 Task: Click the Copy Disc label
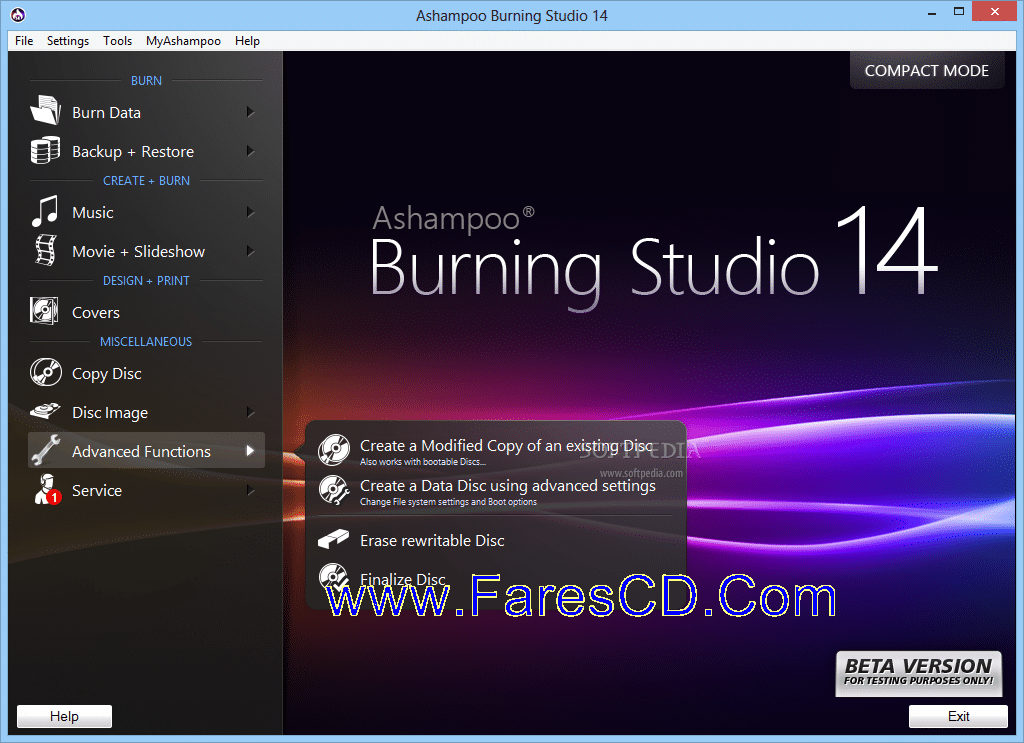(x=106, y=374)
